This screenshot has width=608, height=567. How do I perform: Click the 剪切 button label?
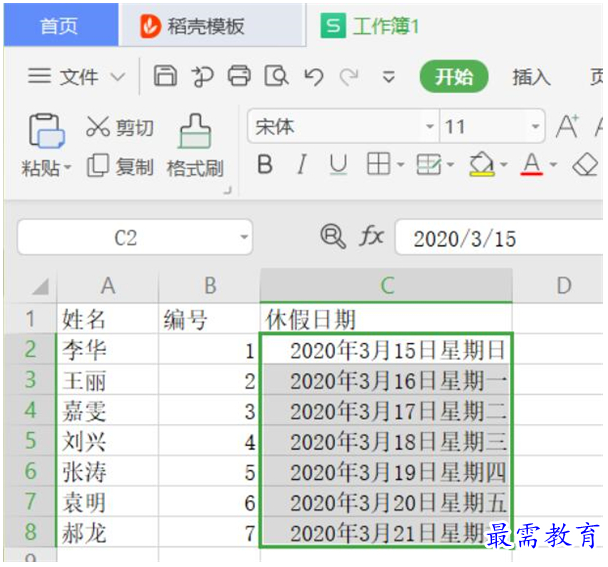tap(135, 127)
